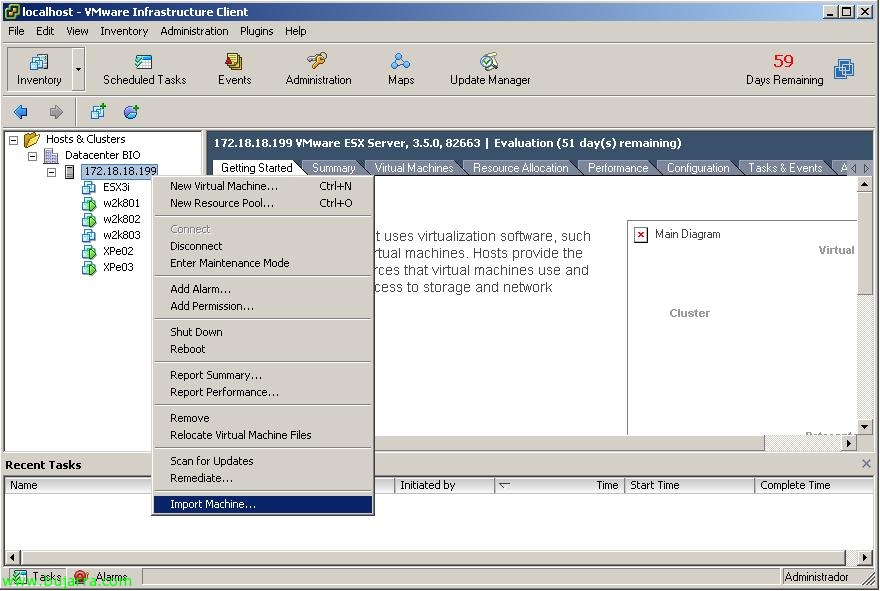
Task: Open the Events view
Action: pyautogui.click(x=235, y=69)
